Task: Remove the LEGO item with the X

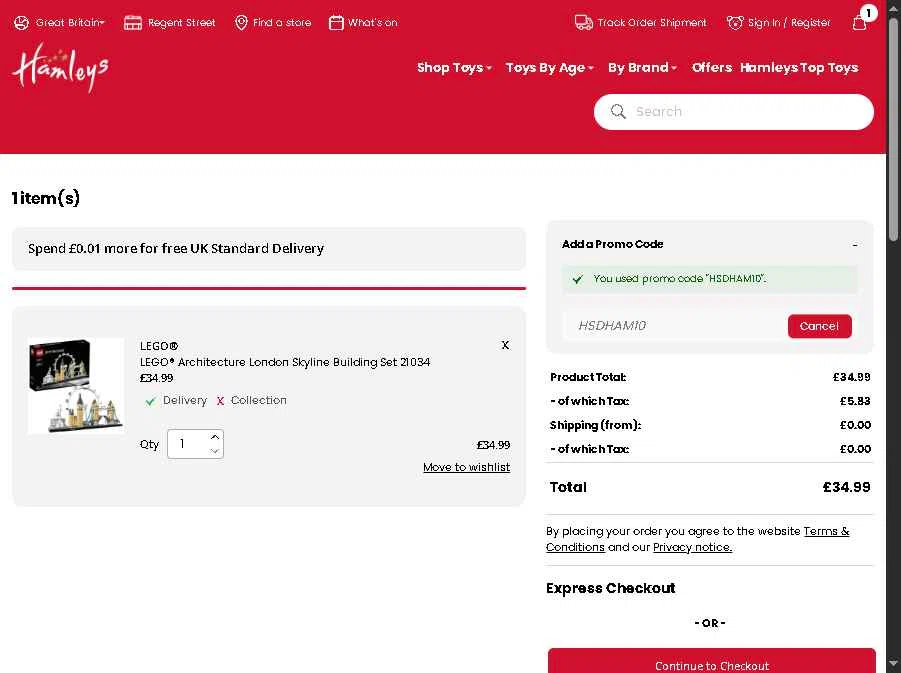Action: (x=505, y=345)
